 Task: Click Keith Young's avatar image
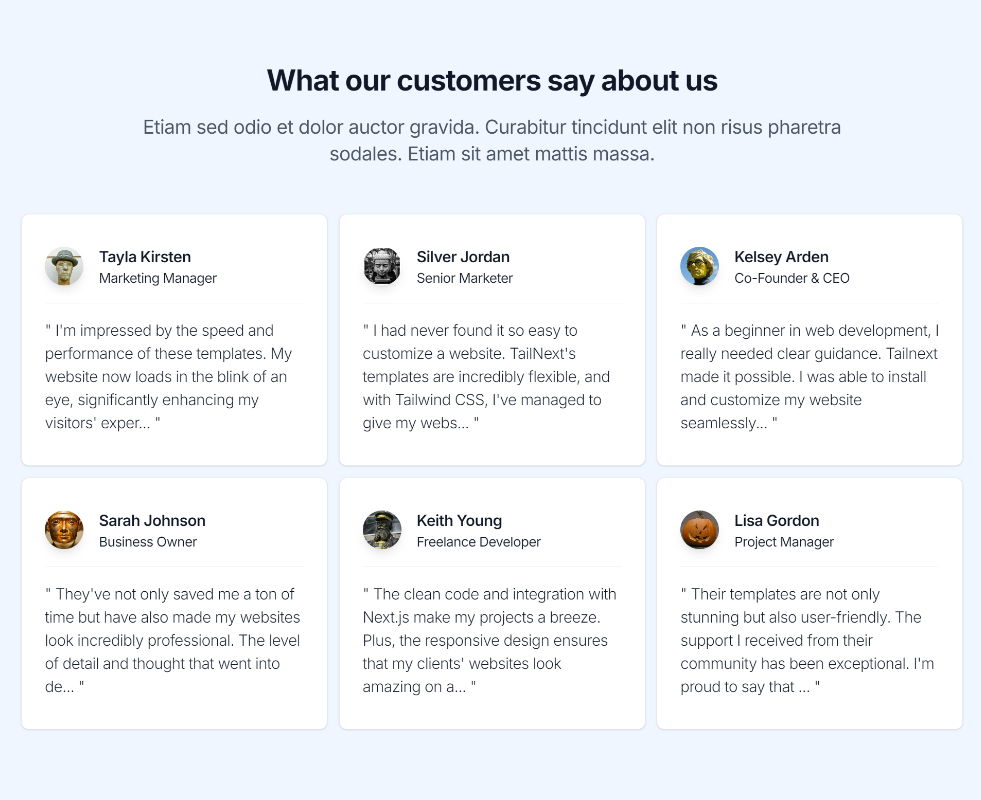(382, 530)
